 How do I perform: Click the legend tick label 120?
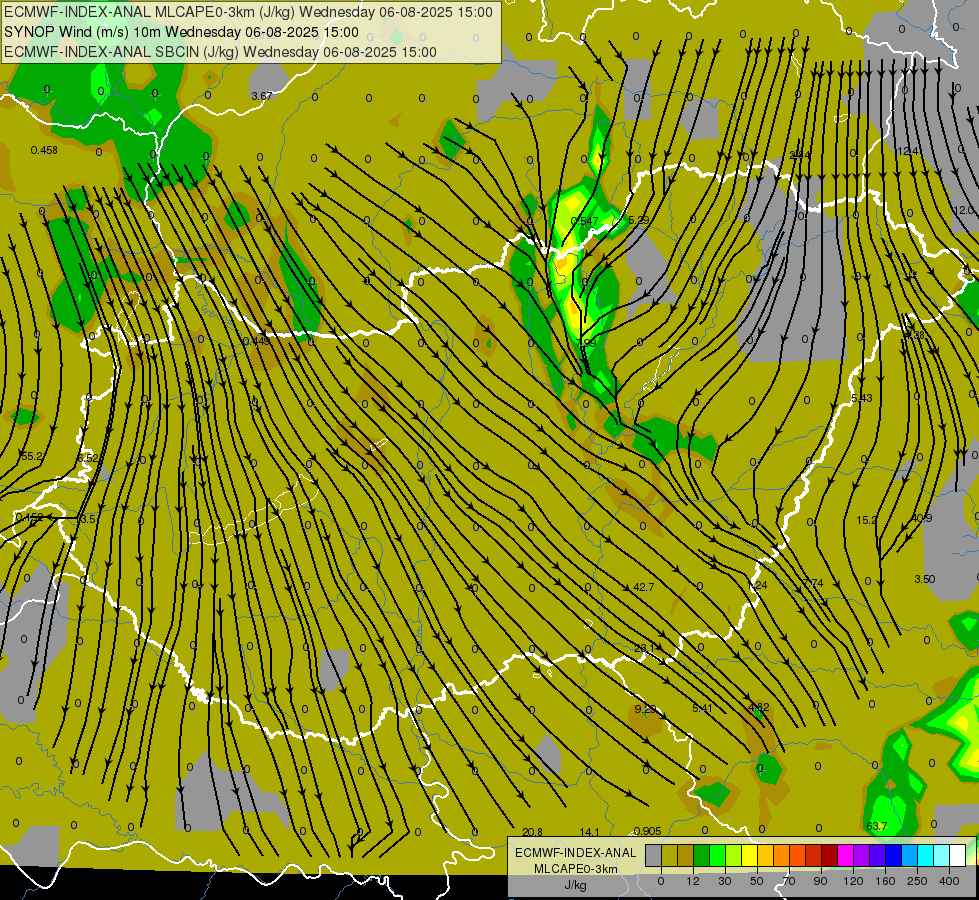(x=854, y=881)
